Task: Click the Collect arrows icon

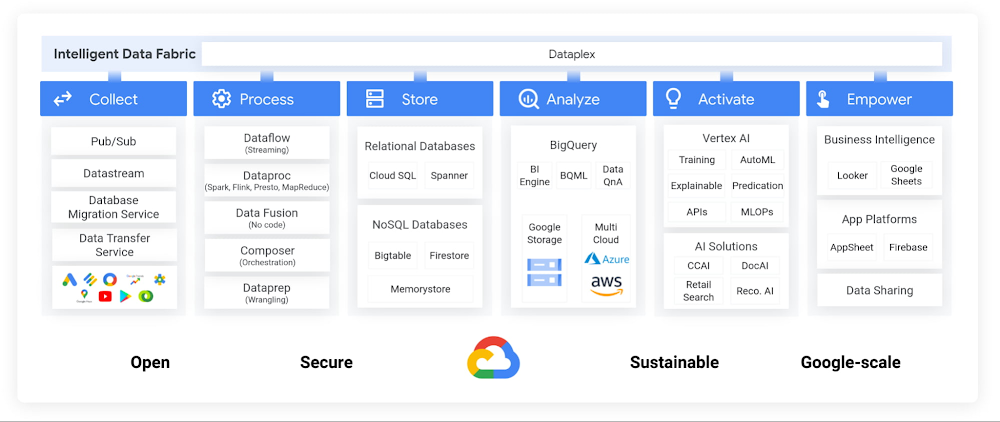Action: 62,99
